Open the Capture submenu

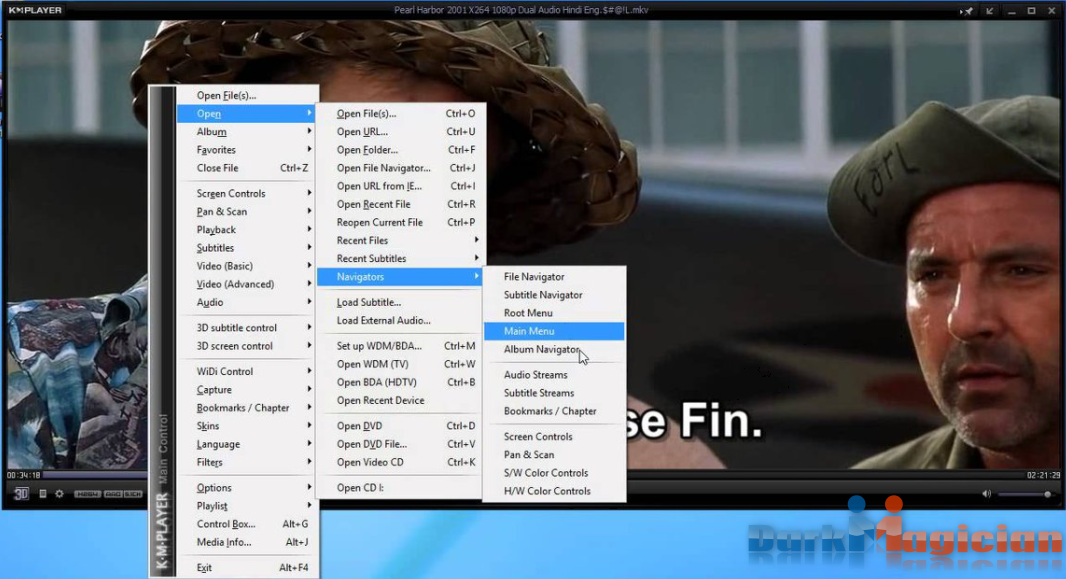[x=247, y=389]
